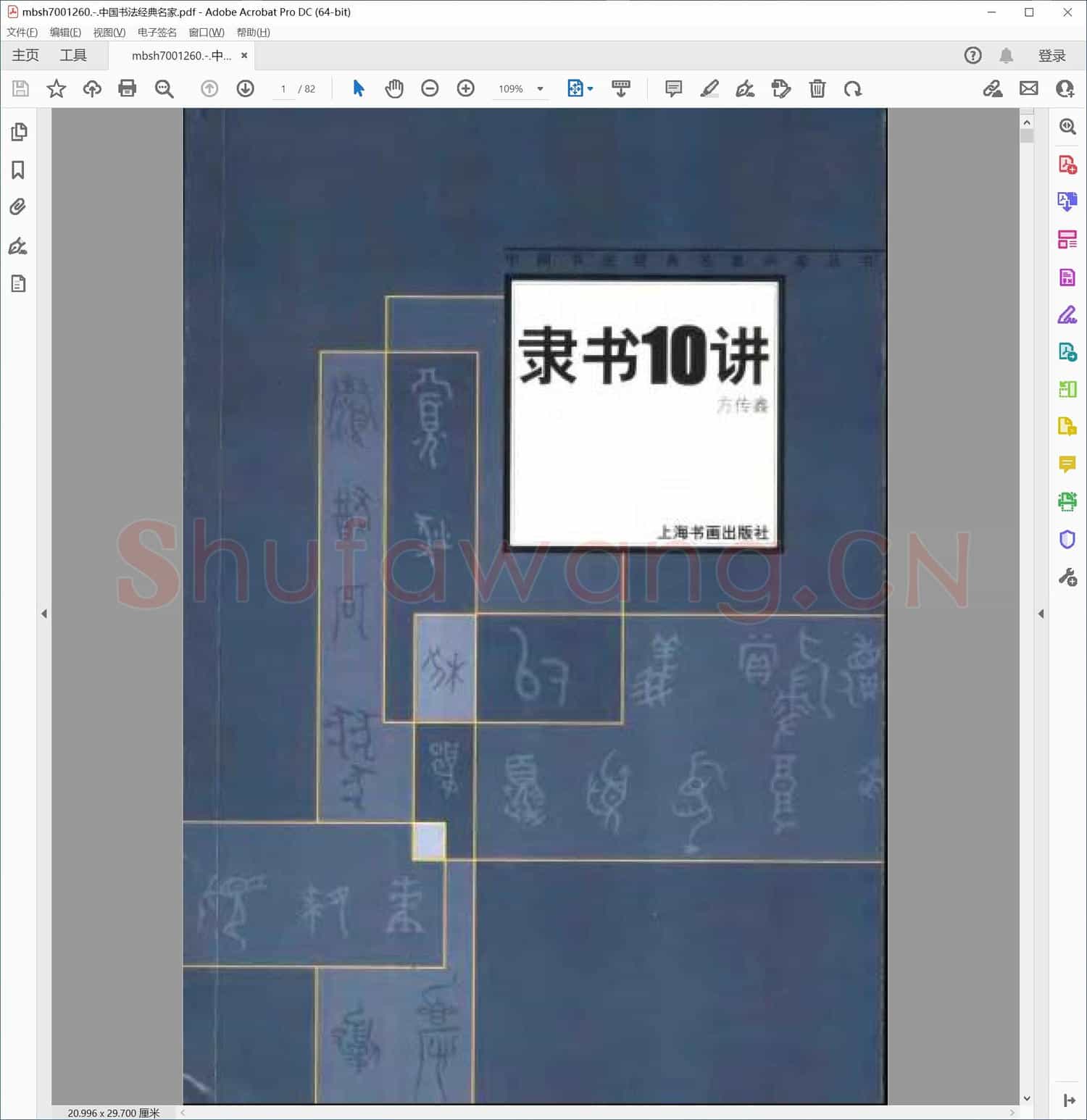This screenshot has width=1087, height=1120.
Task: Click the Create PDF tool in right panel
Action: tap(1067, 165)
